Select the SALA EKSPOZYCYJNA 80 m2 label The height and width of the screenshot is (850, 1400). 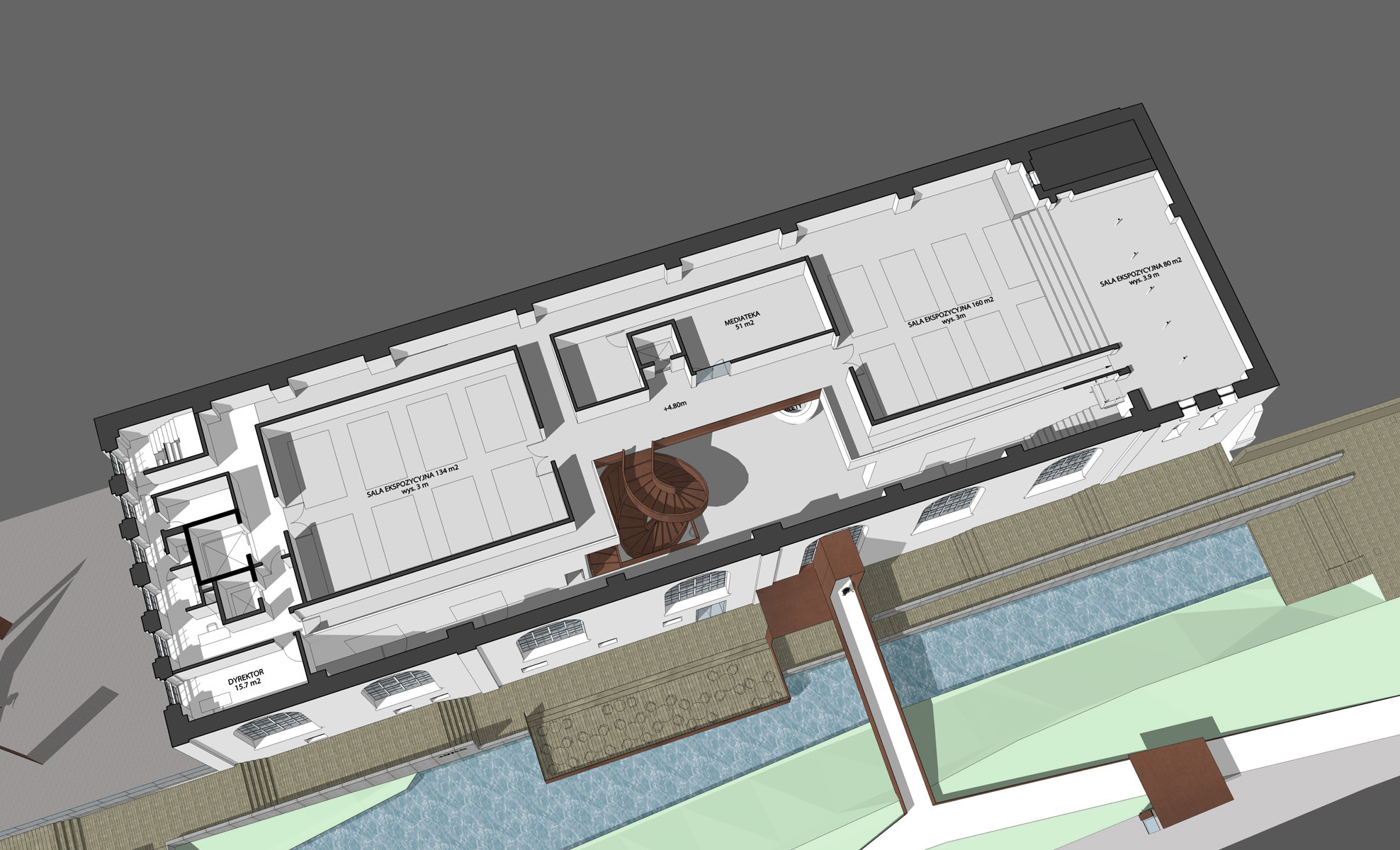click(x=1141, y=271)
